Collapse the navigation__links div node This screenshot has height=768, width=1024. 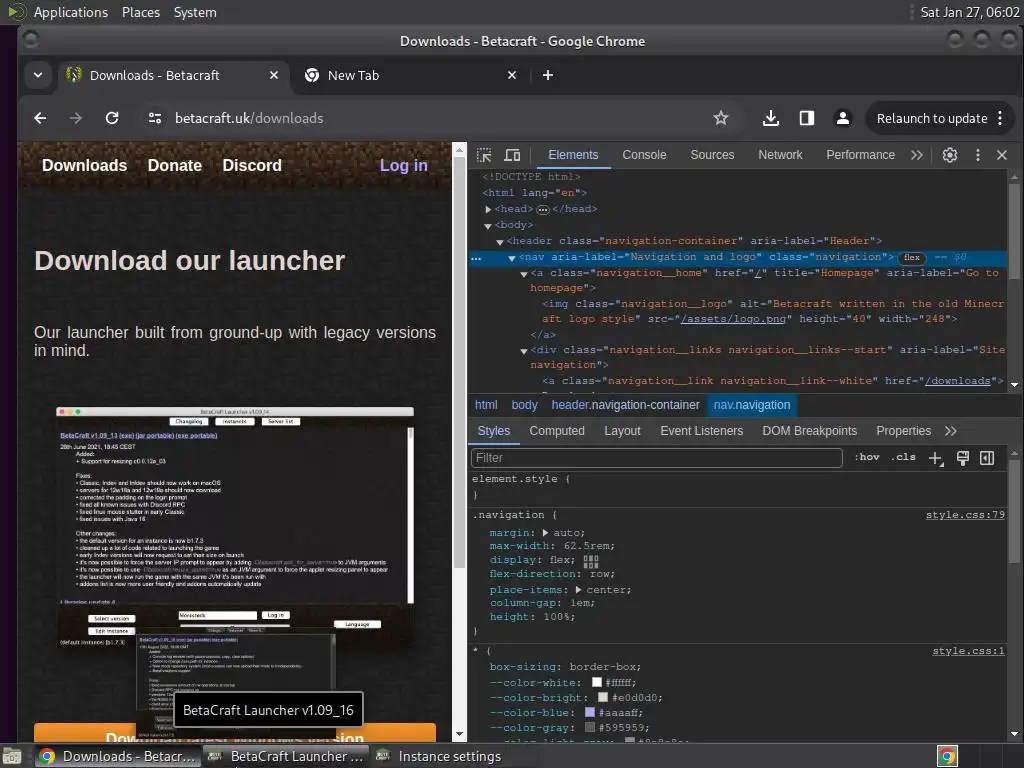coord(524,351)
